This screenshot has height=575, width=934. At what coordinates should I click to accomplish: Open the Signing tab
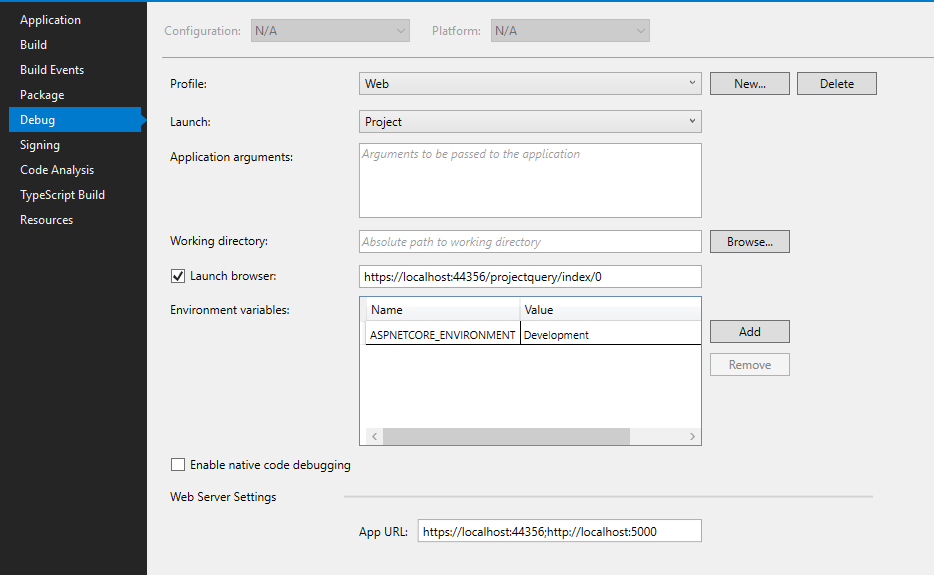click(x=40, y=145)
